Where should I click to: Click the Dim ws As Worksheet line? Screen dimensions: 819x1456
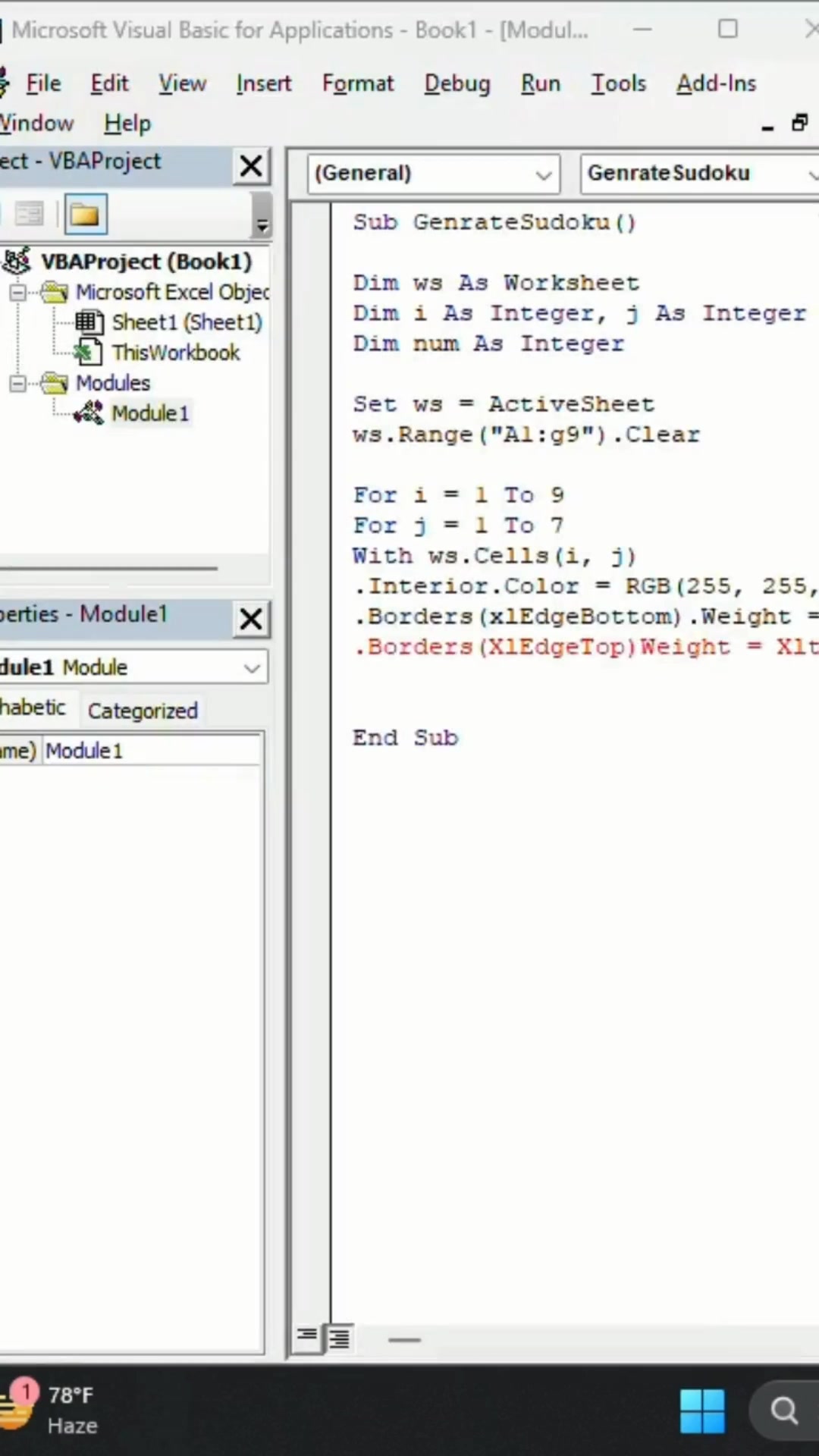click(x=496, y=283)
